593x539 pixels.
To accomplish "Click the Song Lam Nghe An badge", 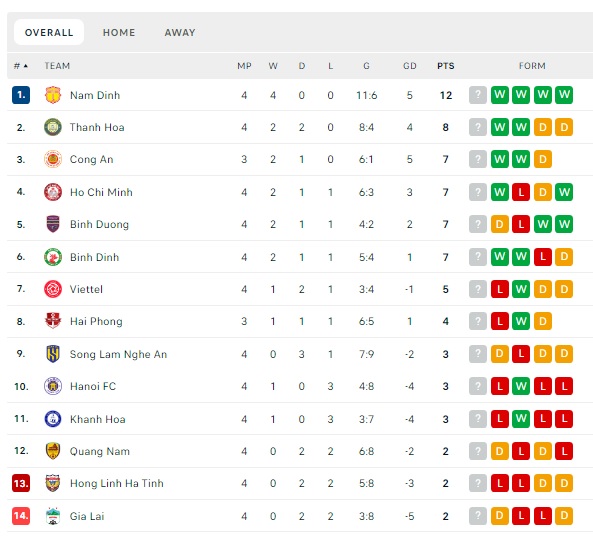I will click(x=53, y=354).
